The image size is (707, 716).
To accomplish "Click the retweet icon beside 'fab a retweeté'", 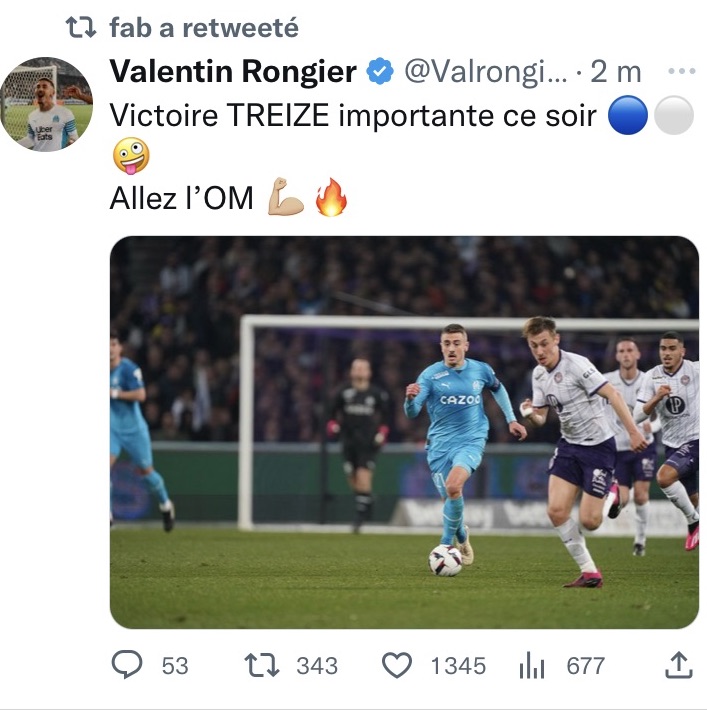I will (x=79, y=28).
